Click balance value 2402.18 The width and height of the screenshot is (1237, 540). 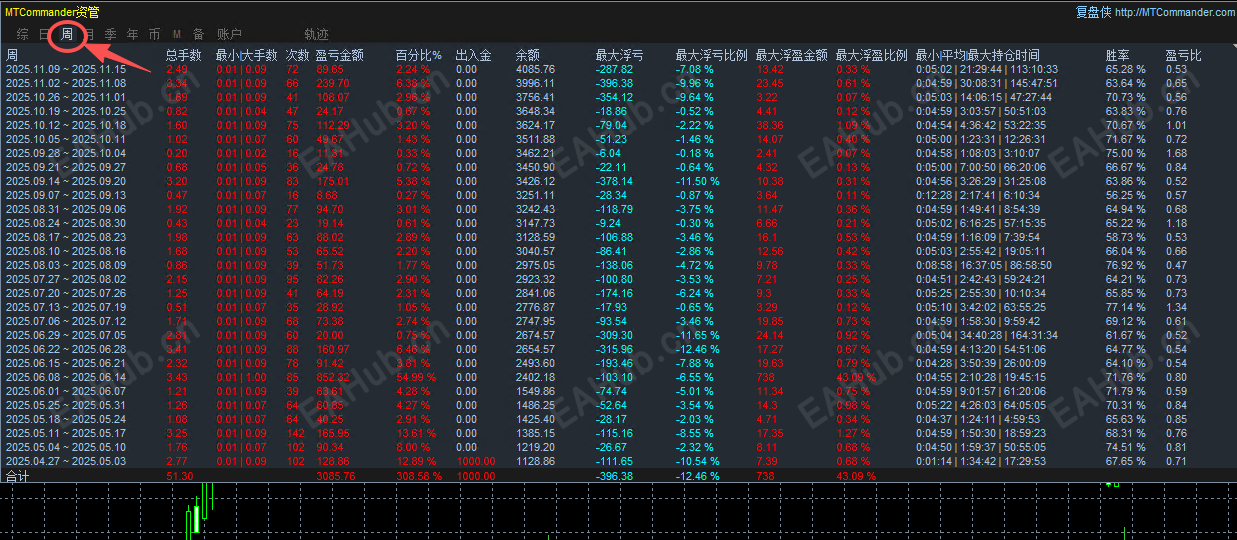pos(535,377)
